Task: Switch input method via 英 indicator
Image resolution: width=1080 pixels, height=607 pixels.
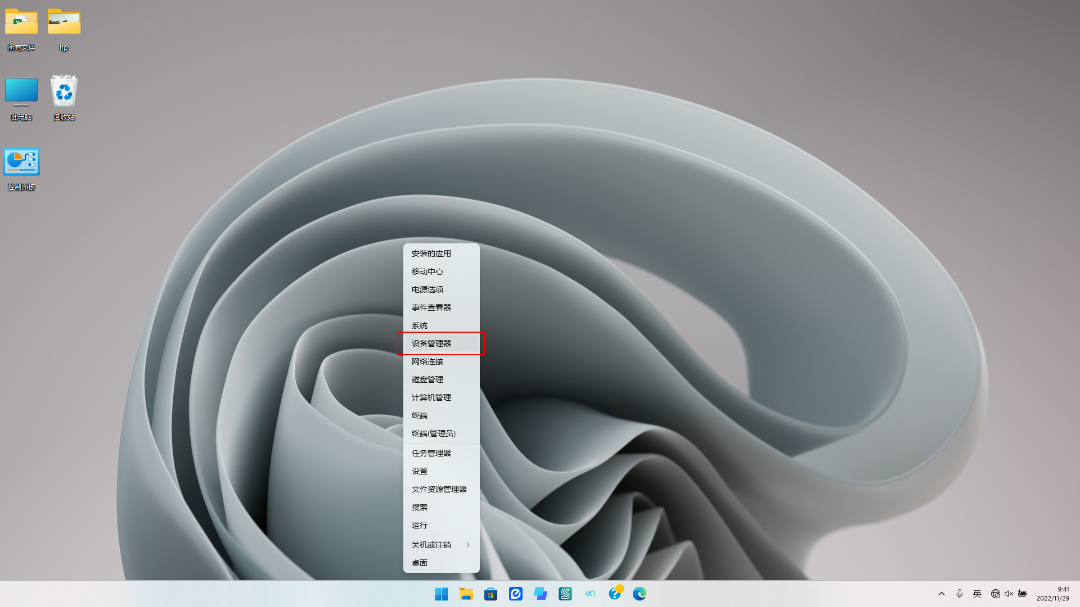Action: coord(977,594)
